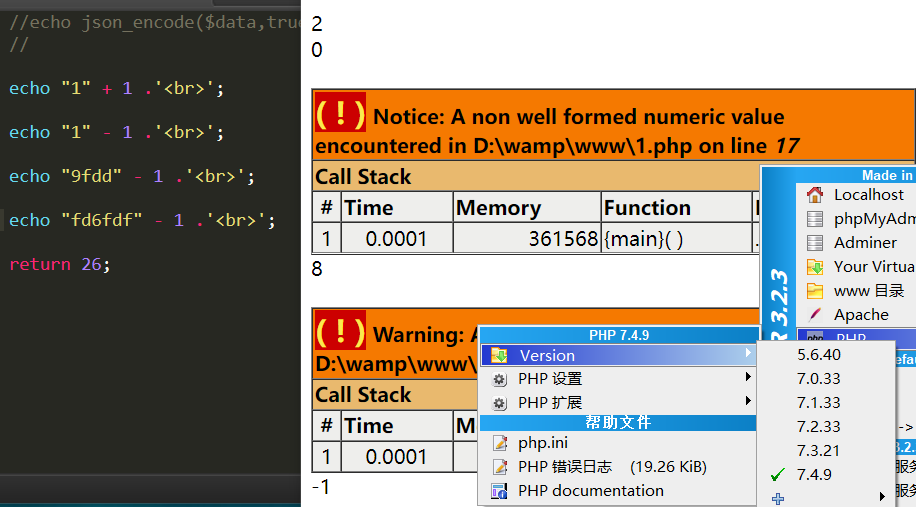The width and height of the screenshot is (916, 507).
Task: Click the Memory column header
Action: [498, 208]
